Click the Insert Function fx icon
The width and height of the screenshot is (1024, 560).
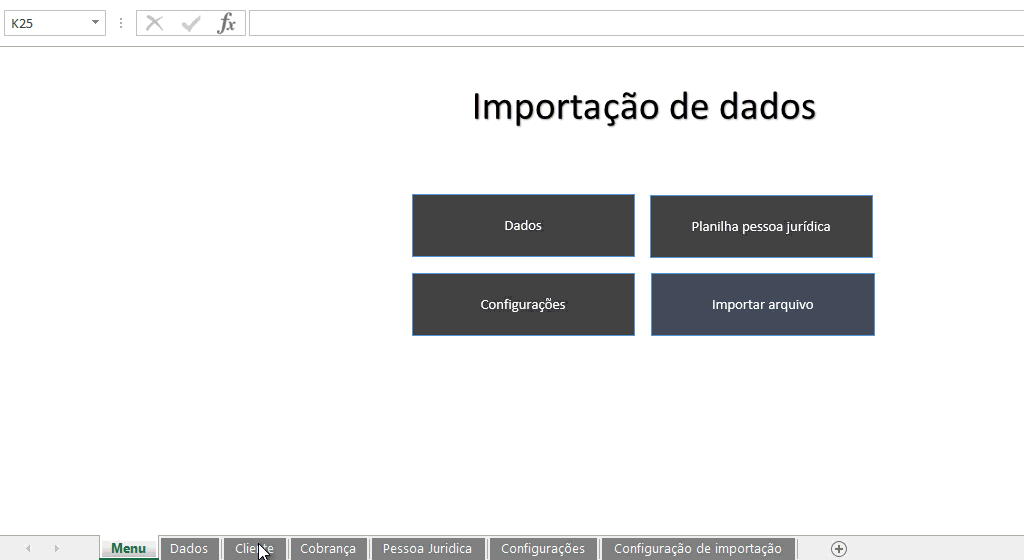[x=227, y=23]
